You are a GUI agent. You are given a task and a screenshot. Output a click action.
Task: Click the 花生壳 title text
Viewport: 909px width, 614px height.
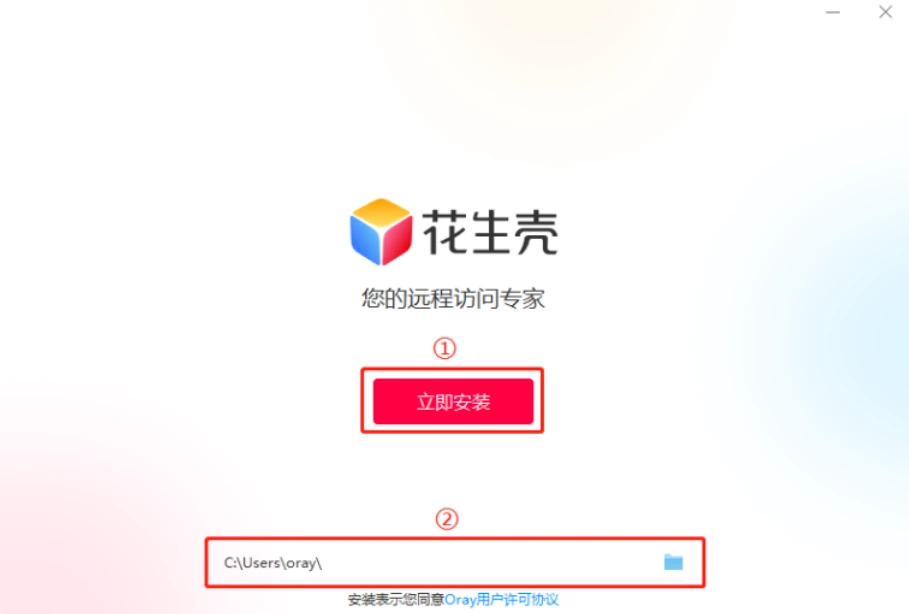(490, 232)
